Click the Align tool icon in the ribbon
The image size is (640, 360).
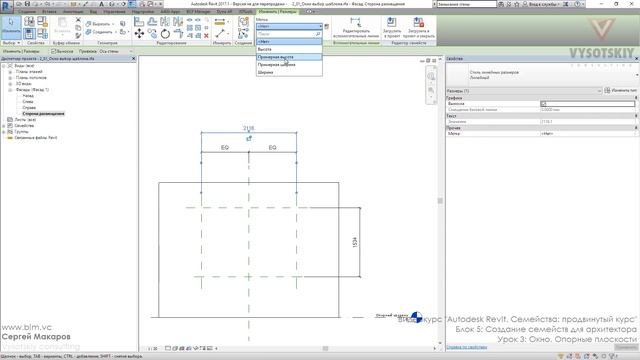[x=139, y=22]
